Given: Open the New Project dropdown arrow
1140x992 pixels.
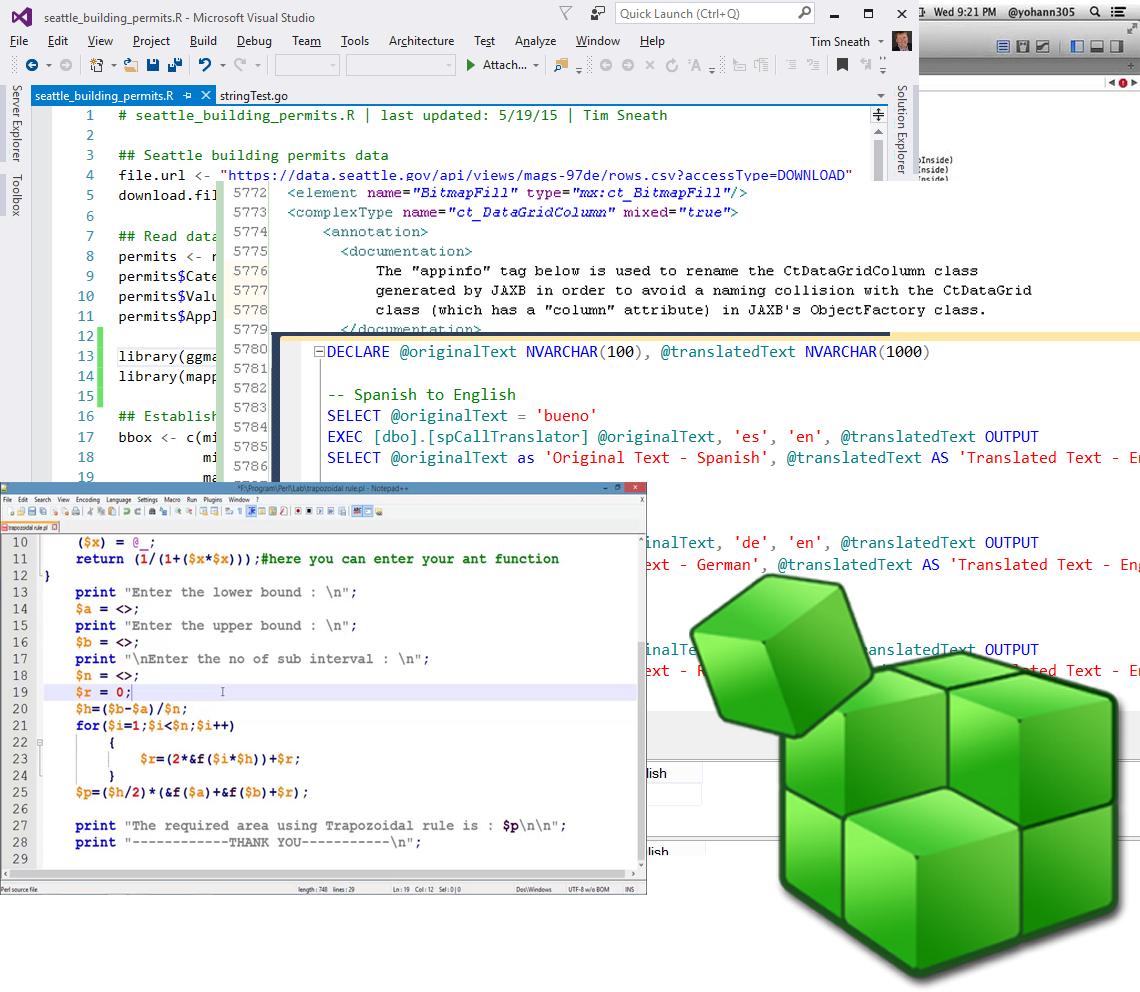Looking at the screenshot, I should coord(113,65).
